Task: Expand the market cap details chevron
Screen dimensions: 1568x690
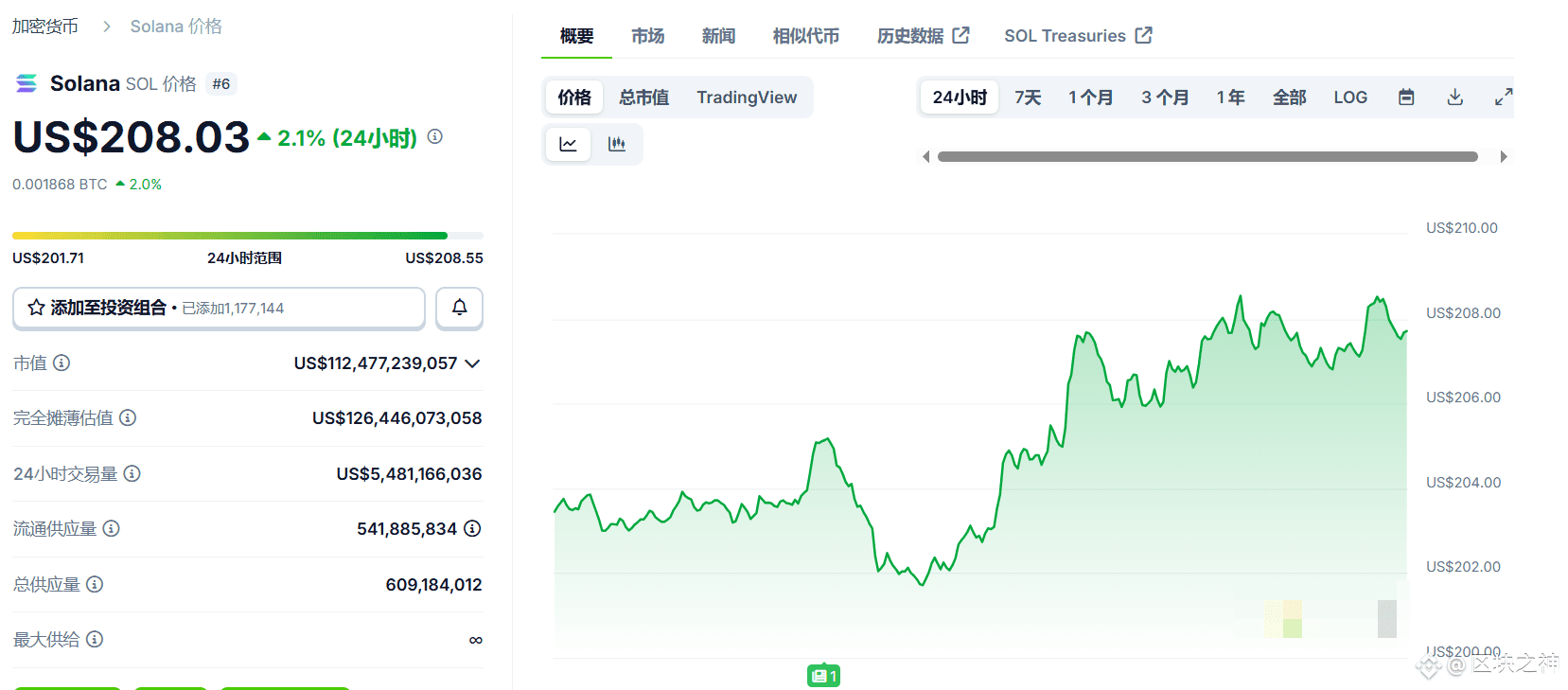Action: click(473, 363)
